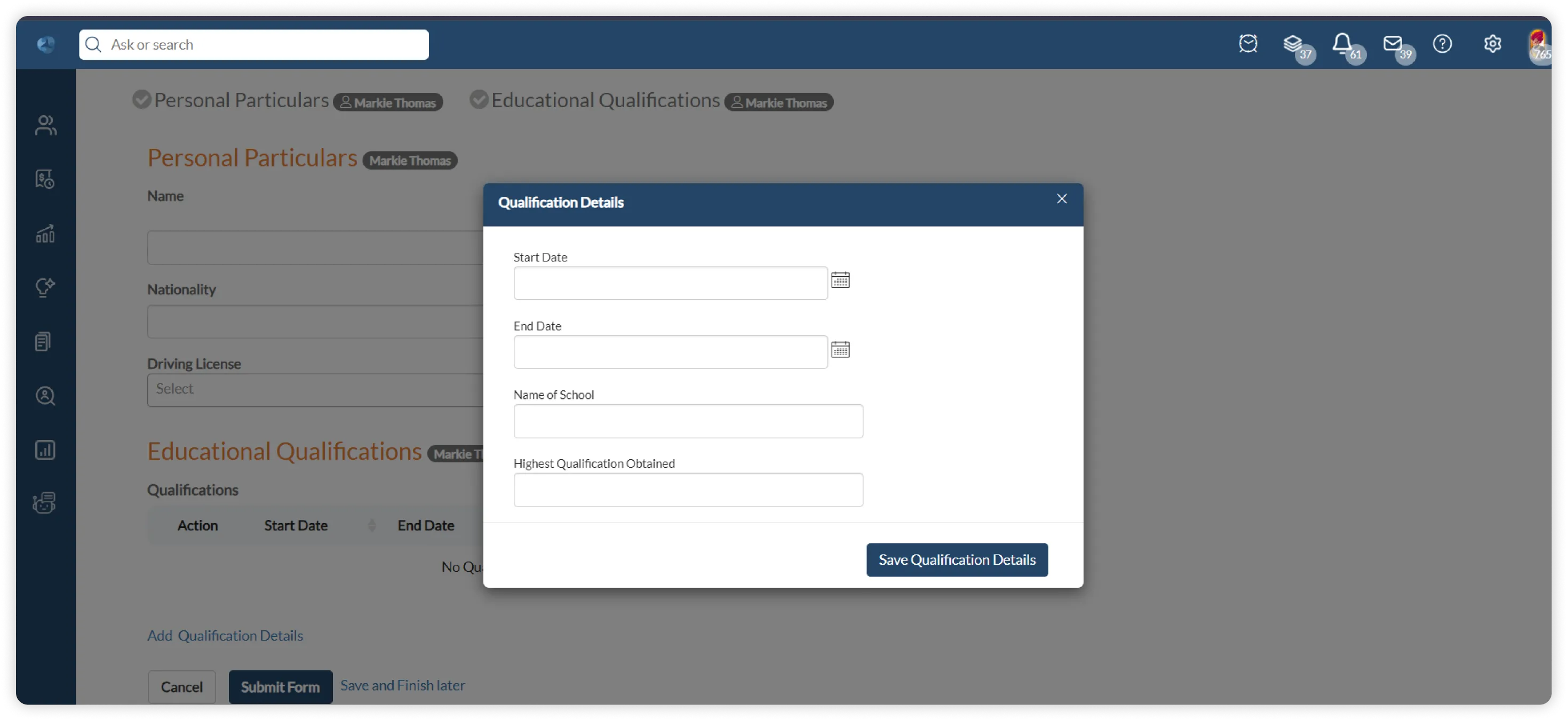
Task: Switch to the Educational Qualifications step tab
Action: 605,100
